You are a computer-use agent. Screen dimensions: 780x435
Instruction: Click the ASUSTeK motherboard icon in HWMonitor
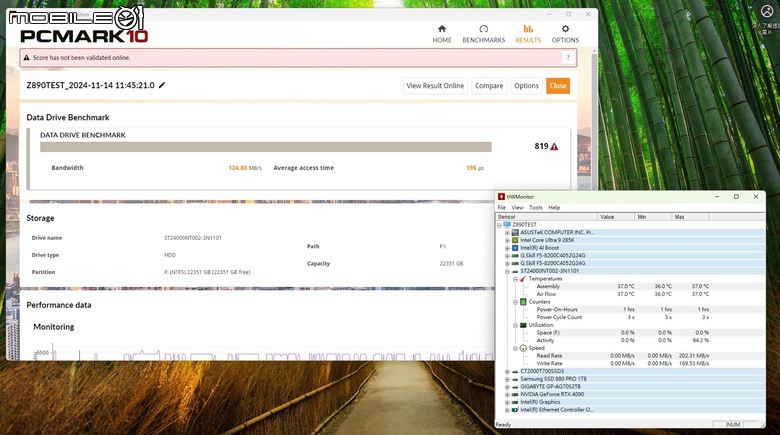[x=515, y=232]
